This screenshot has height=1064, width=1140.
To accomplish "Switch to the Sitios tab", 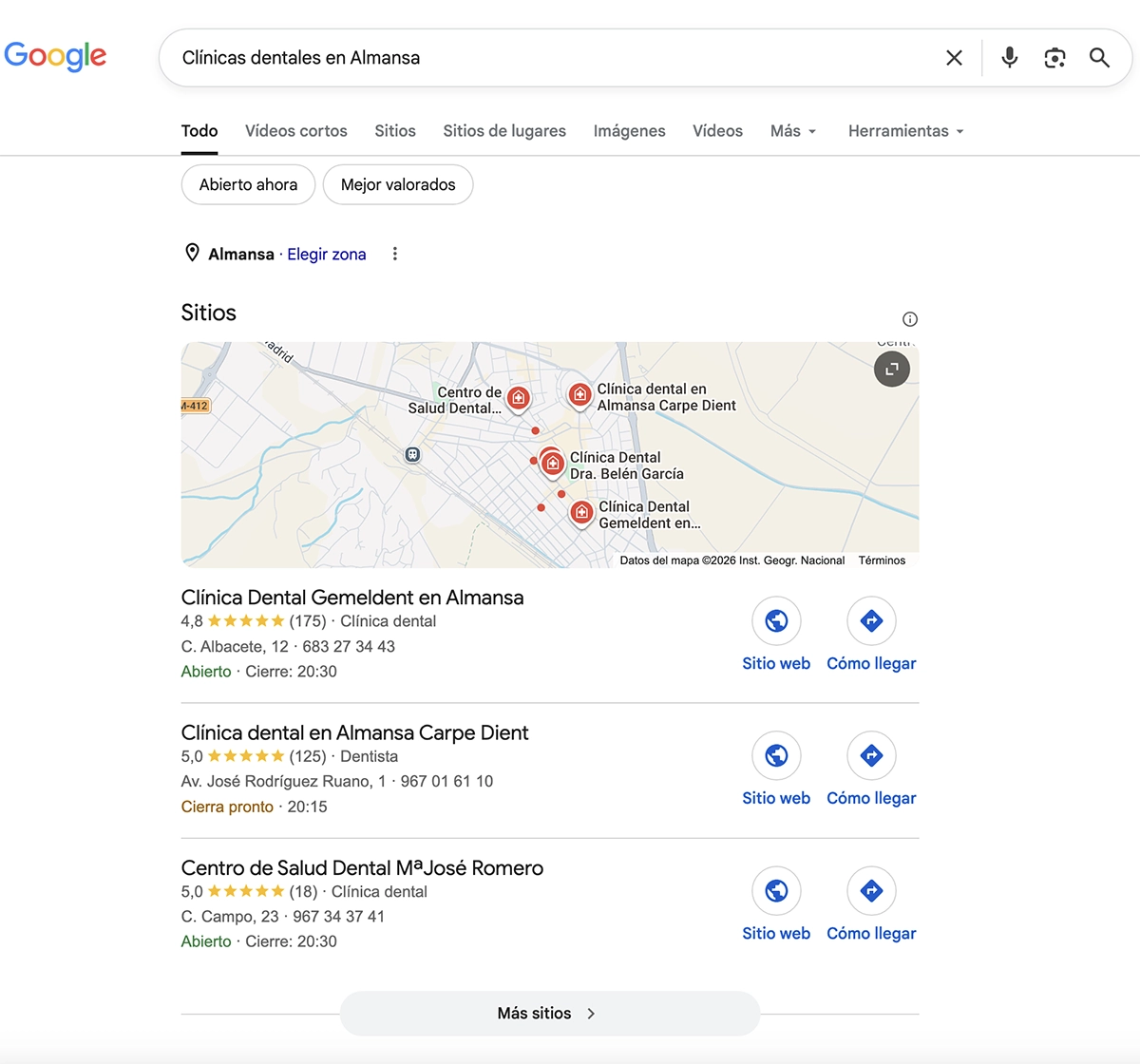I will pyautogui.click(x=395, y=131).
